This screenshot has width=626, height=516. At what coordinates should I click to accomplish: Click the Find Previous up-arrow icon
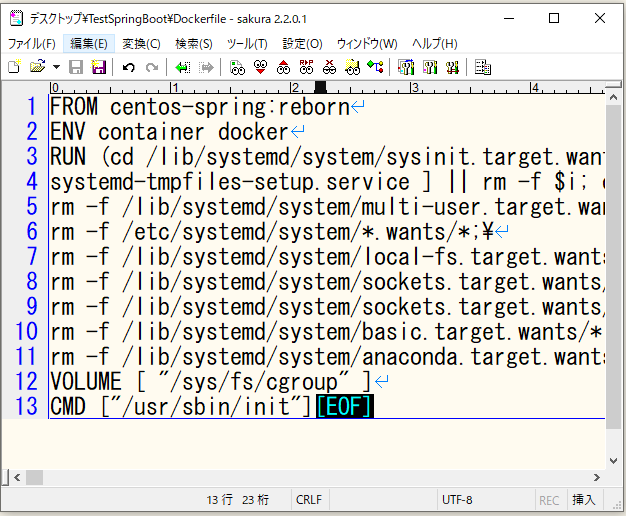pos(283,67)
